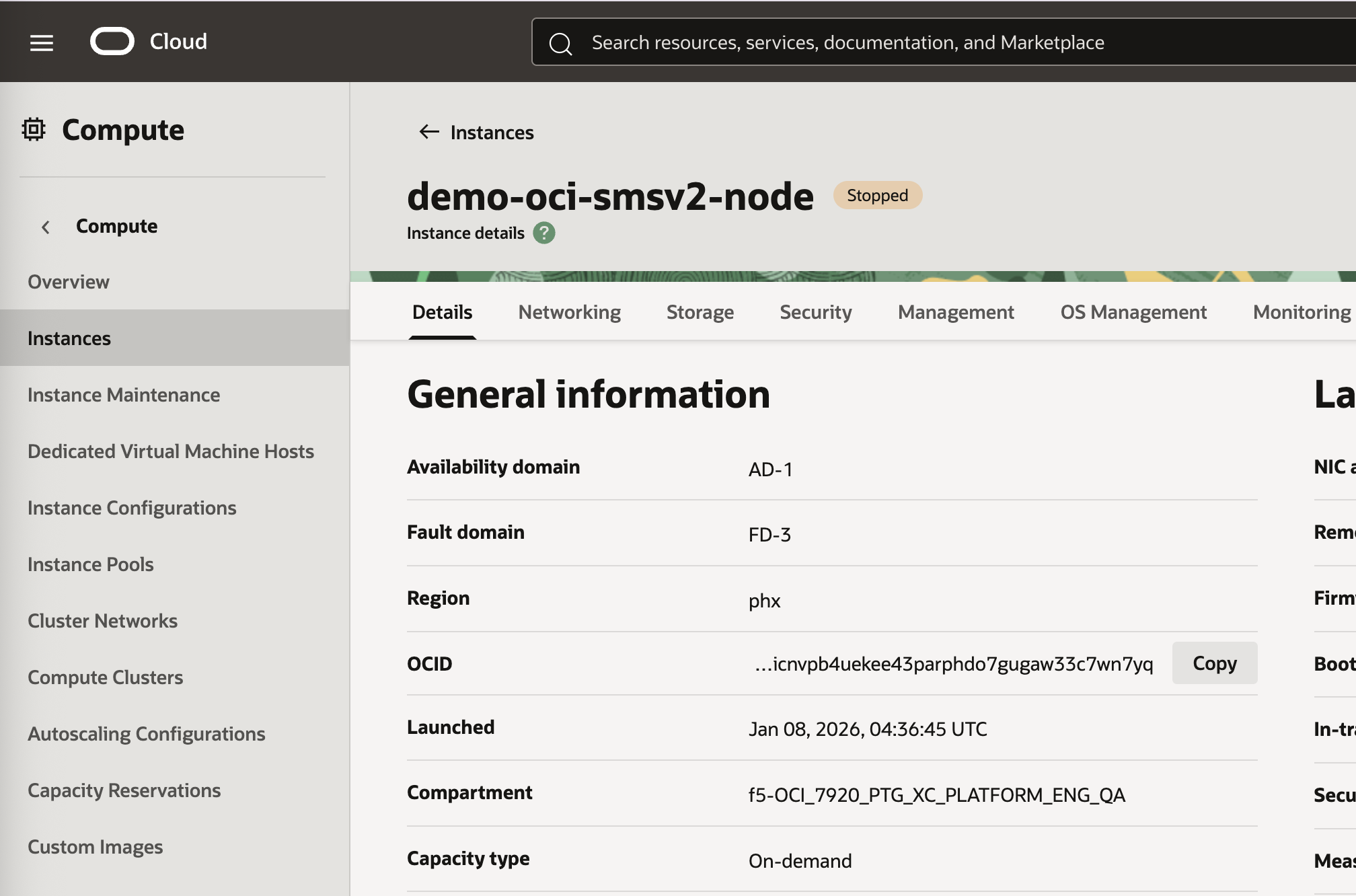
Task: Open the Instance details help tooltip
Action: (543, 233)
